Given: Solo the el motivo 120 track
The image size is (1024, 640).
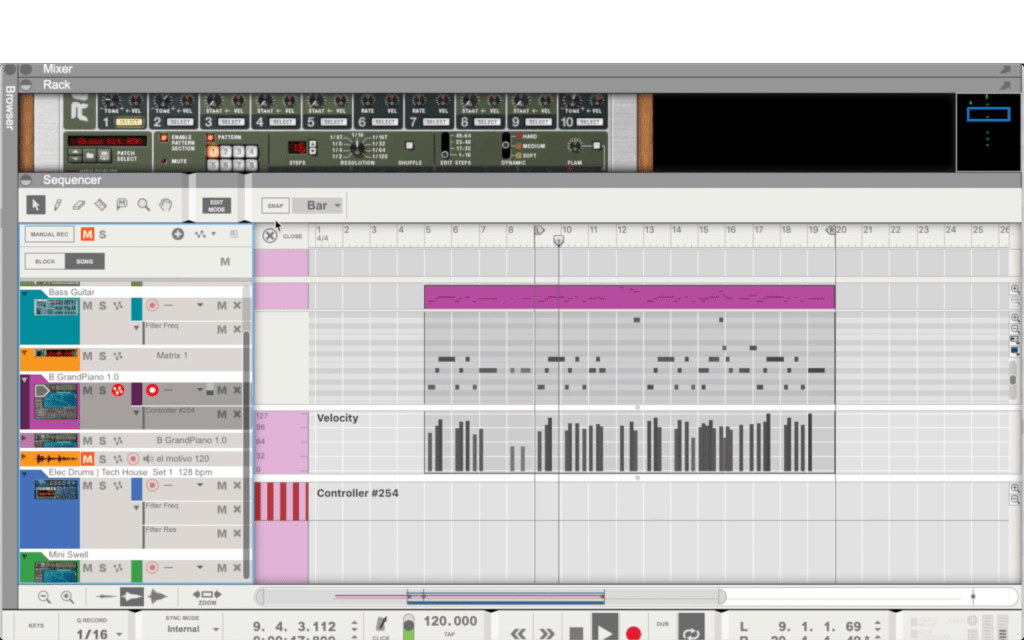Looking at the screenshot, I should click(102, 458).
